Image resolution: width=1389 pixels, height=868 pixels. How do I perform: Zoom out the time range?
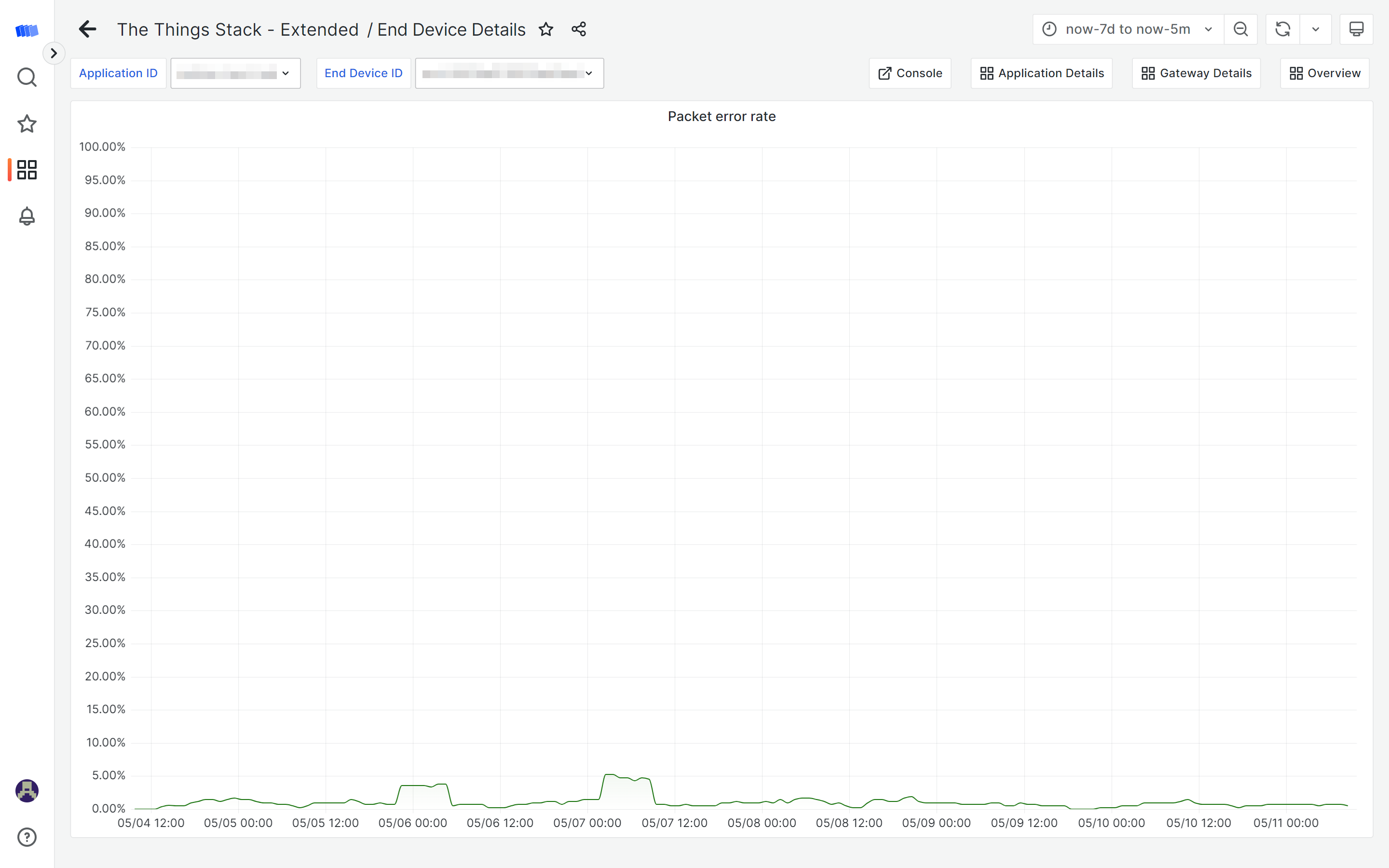(1240, 29)
